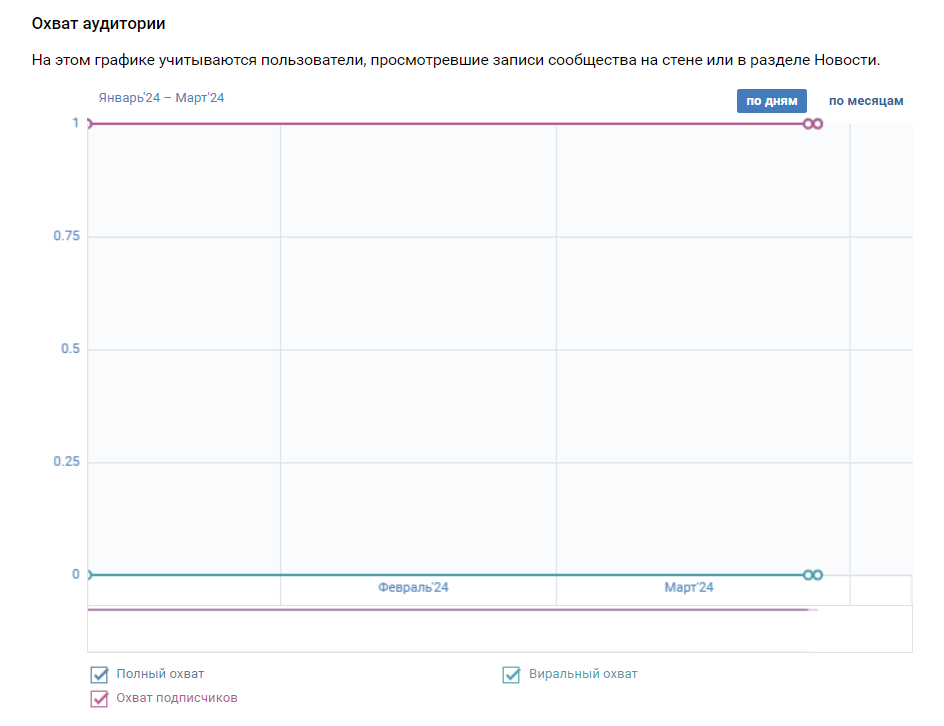
Task: Click the 0.75 y-axis label
Action: 66,236
